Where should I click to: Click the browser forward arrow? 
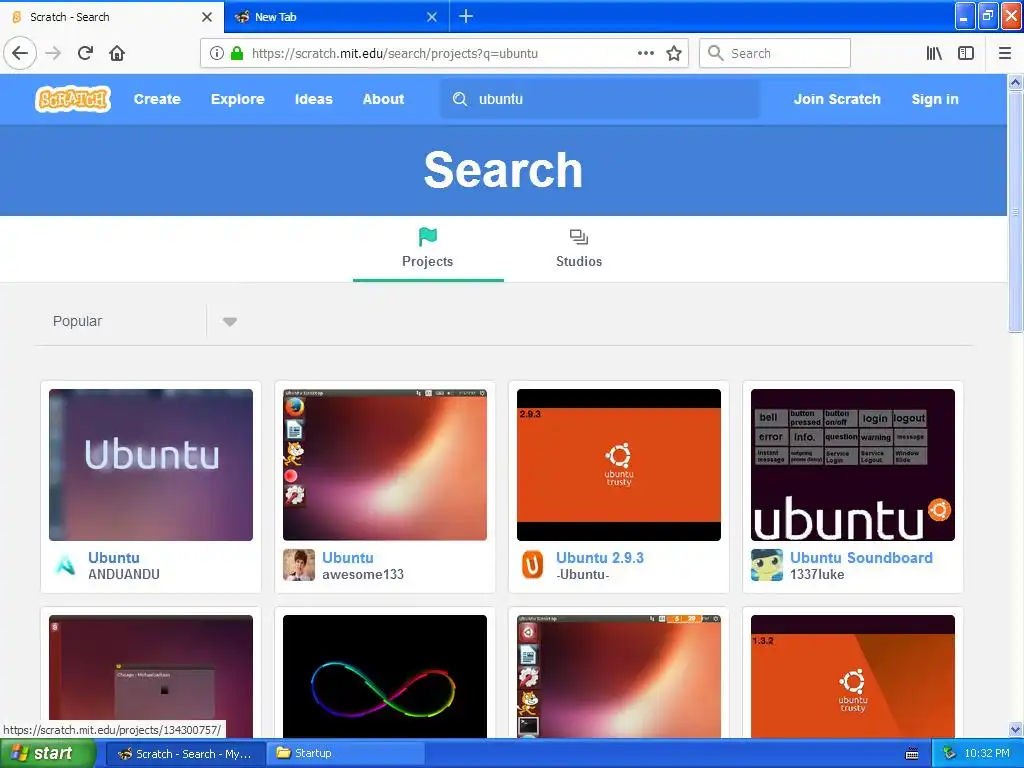(x=54, y=53)
